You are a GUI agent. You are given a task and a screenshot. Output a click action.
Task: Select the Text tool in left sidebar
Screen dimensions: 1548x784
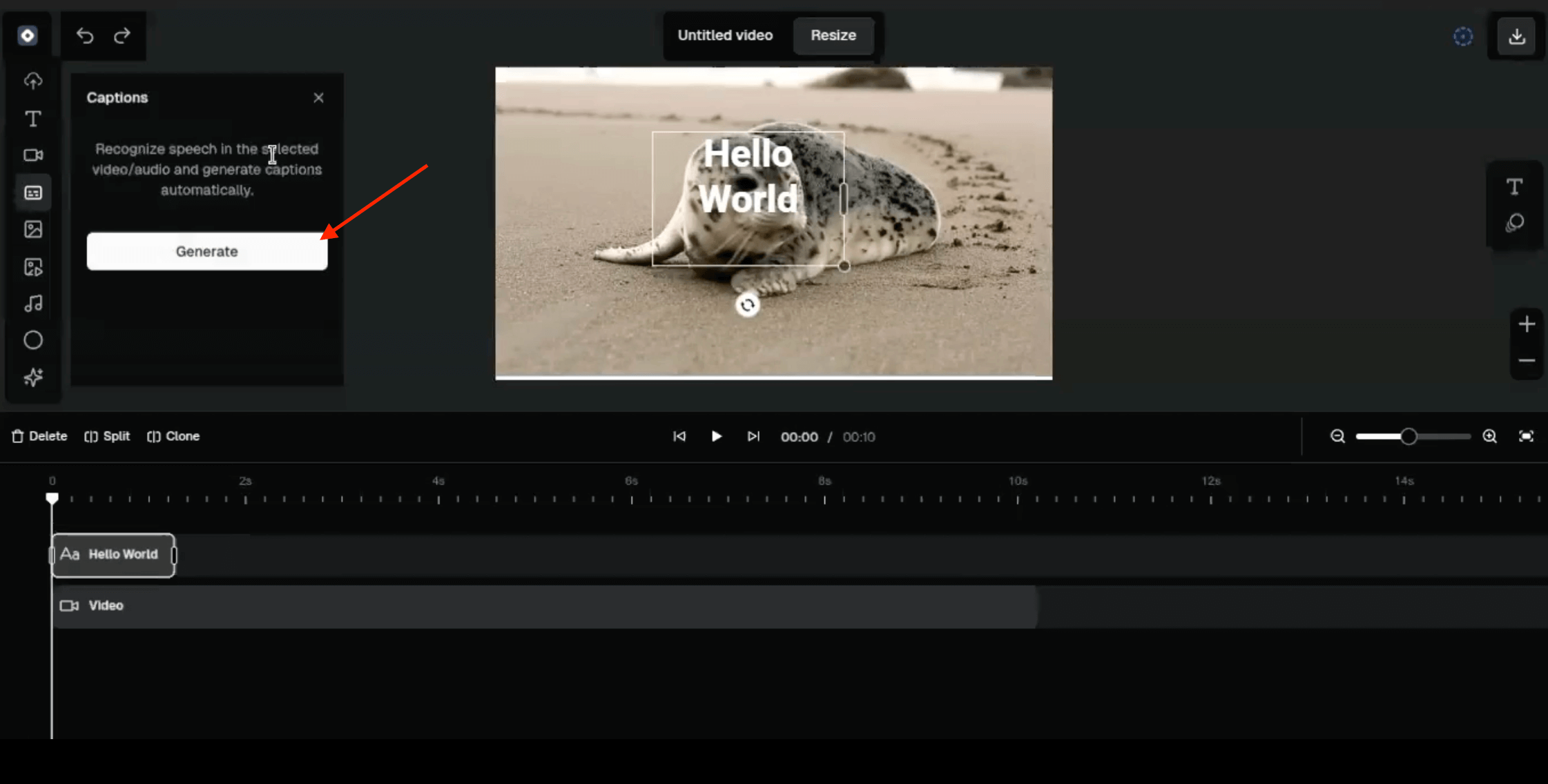33,119
